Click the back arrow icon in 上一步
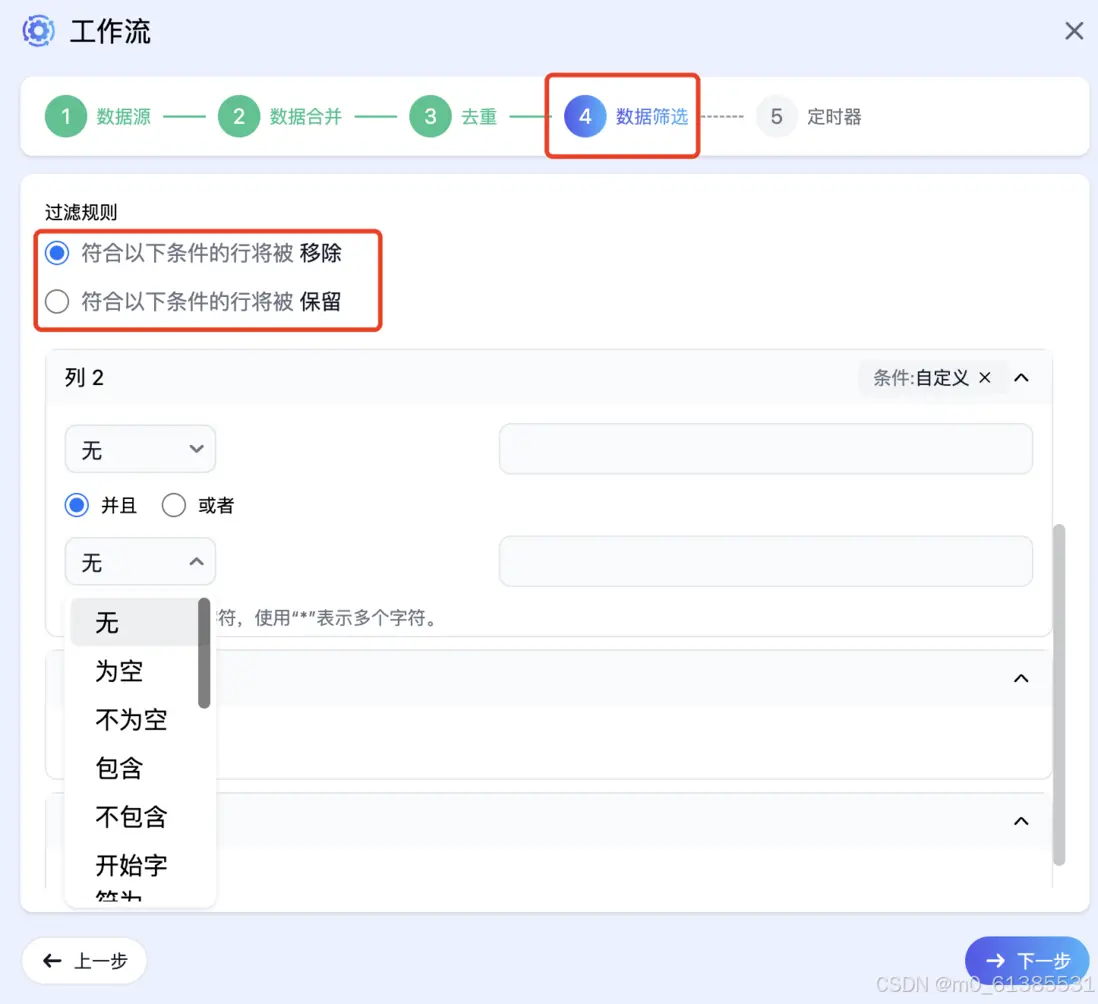This screenshot has height=1004, width=1098. coord(53,961)
